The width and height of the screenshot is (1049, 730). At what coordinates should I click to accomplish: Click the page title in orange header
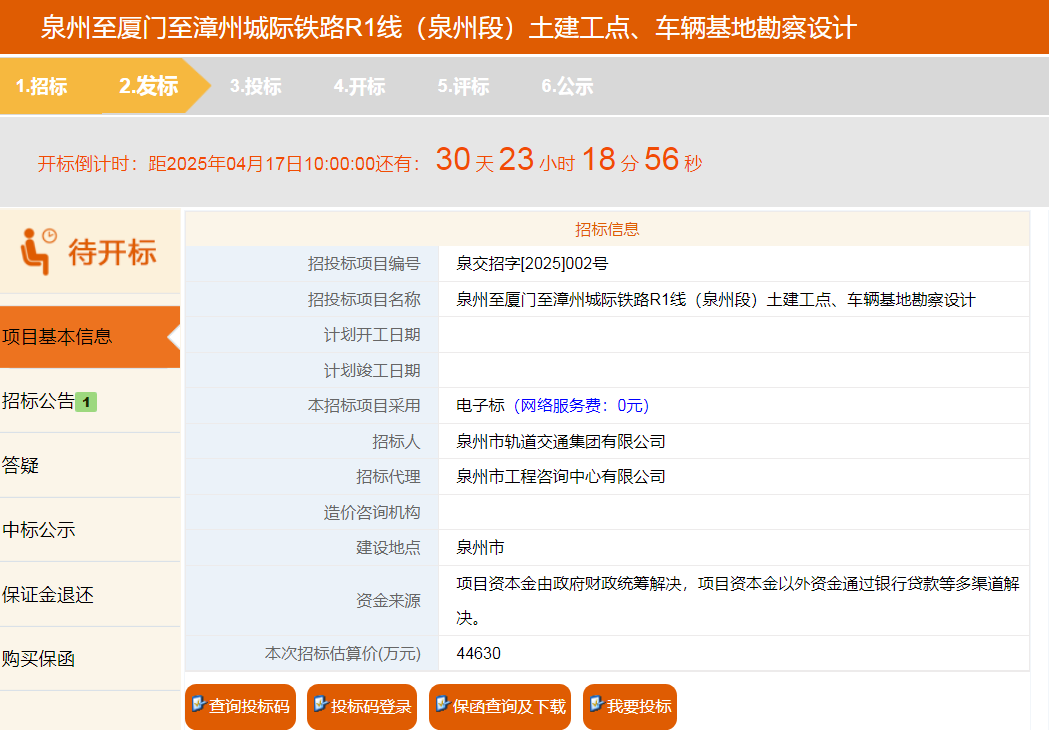click(x=448, y=28)
